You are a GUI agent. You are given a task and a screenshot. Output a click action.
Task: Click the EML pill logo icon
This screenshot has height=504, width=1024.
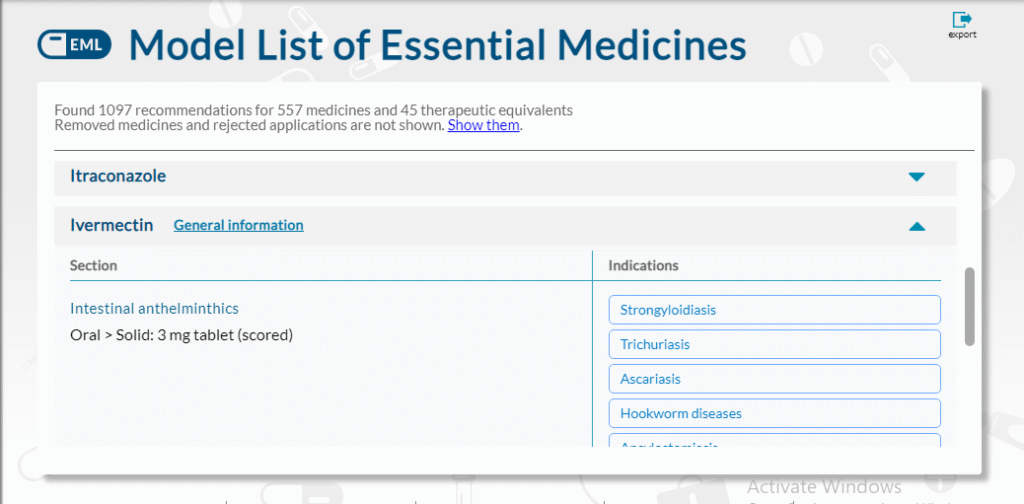click(x=74, y=45)
